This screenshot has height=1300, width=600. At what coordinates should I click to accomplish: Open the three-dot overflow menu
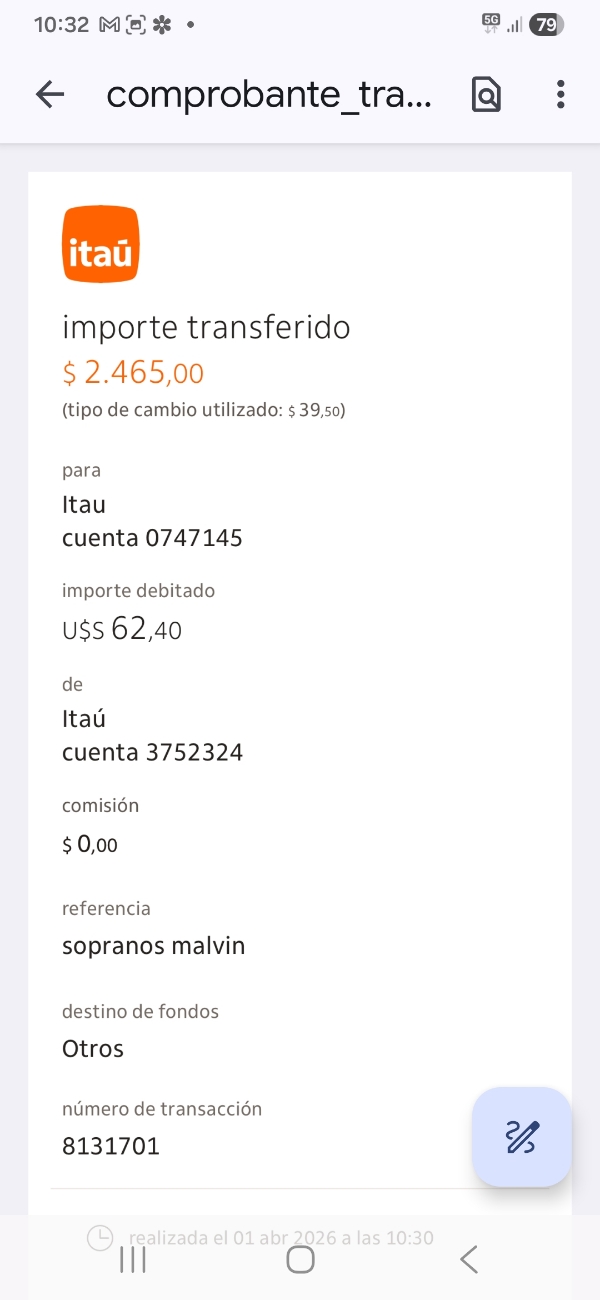click(x=560, y=95)
